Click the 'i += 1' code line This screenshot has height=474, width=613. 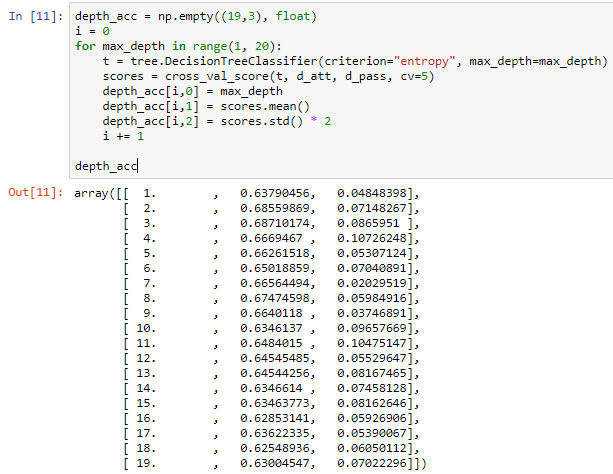point(123,136)
